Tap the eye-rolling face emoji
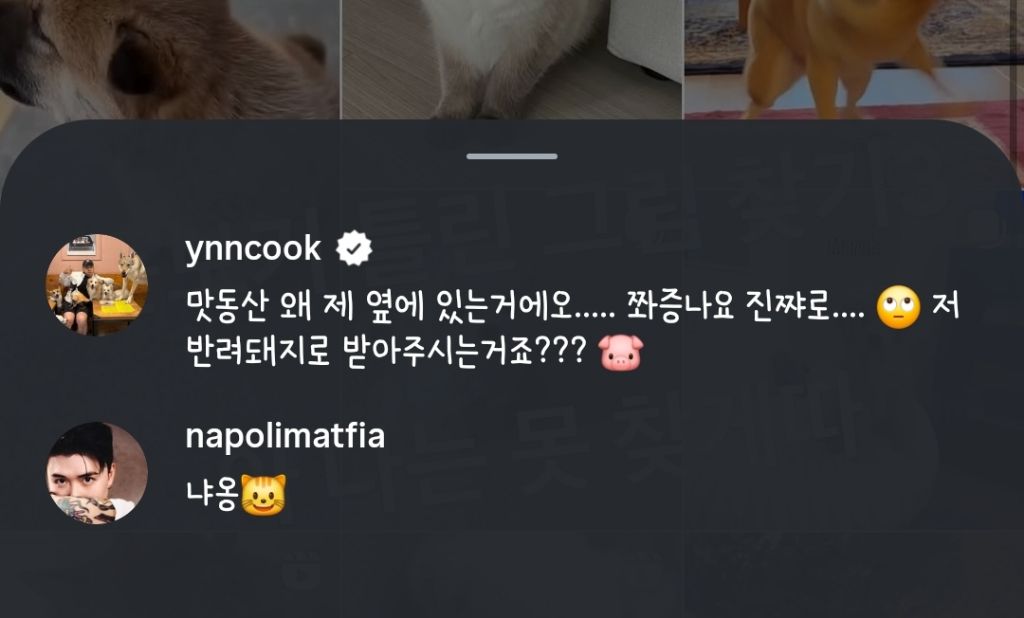Viewport: 1024px width, 618px height. (x=899, y=307)
